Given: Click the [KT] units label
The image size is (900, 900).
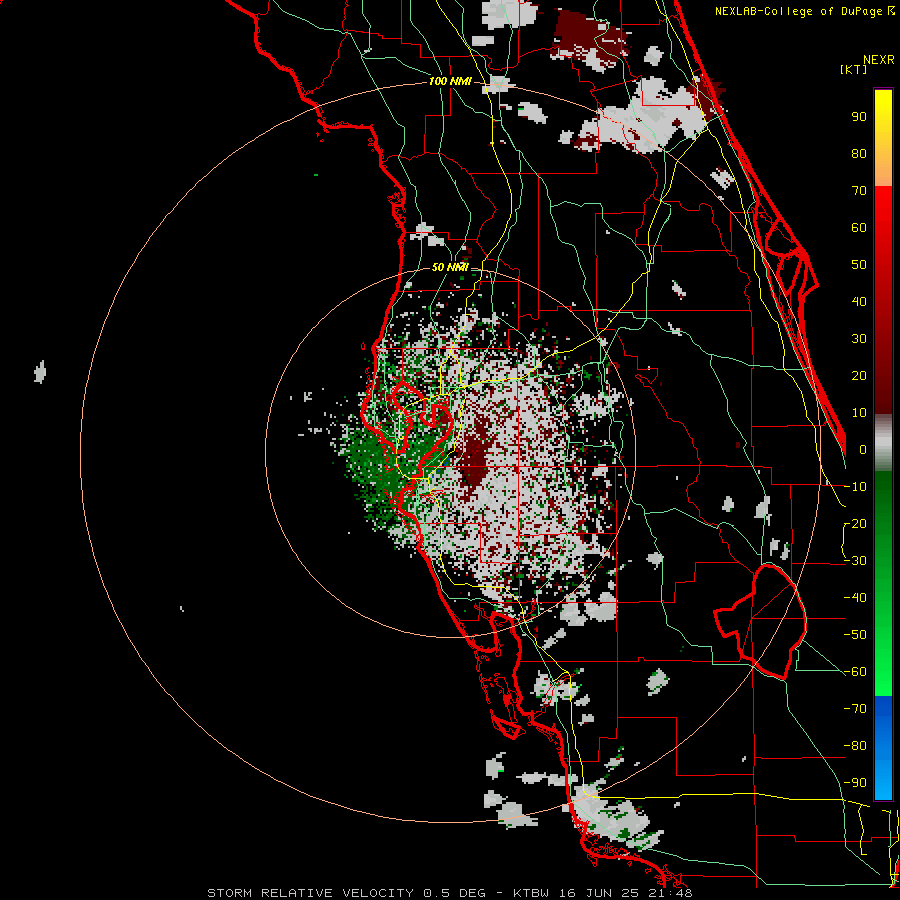Looking at the screenshot, I should [853, 69].
